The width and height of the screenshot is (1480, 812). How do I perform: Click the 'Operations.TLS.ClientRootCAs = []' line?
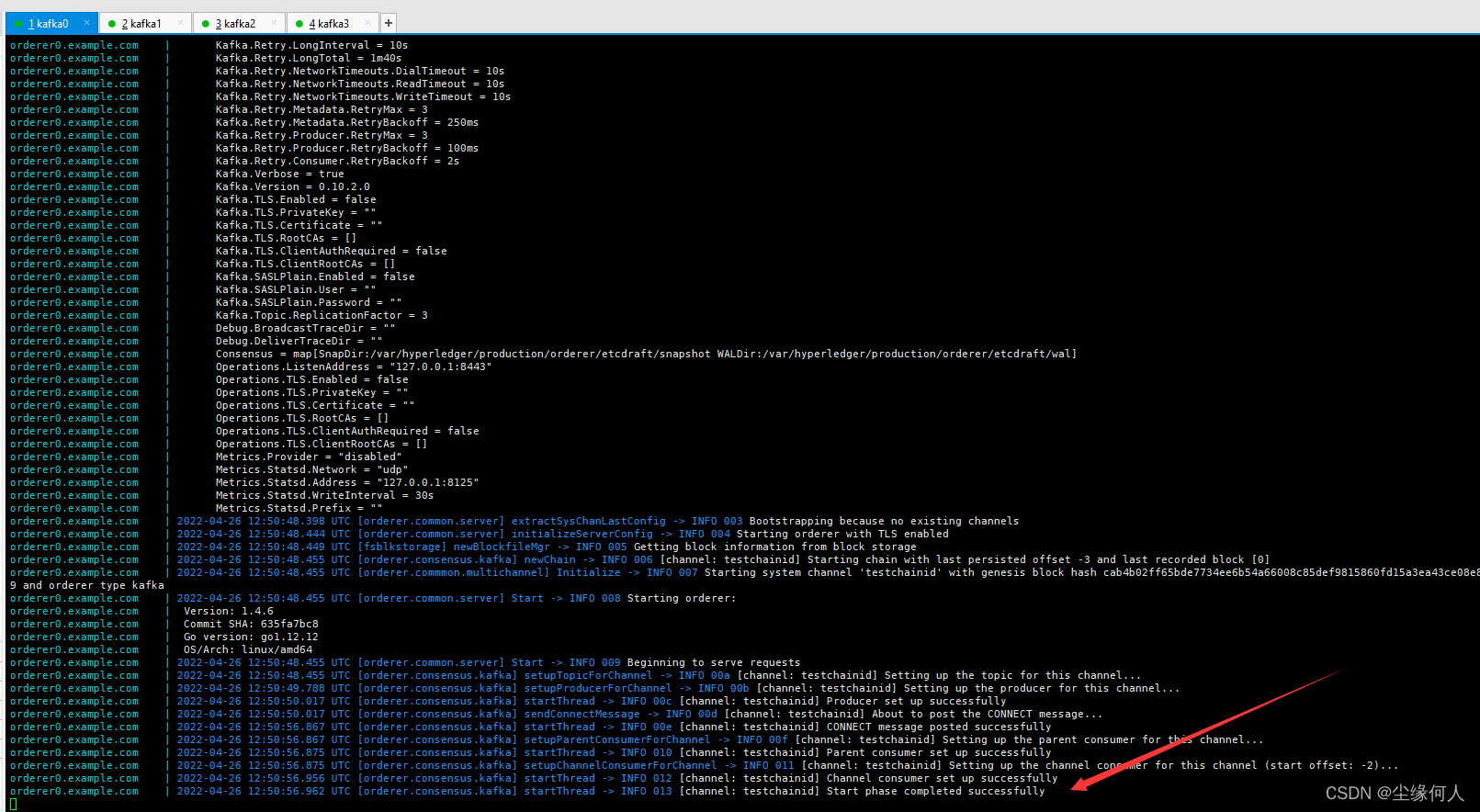[322, 444]
